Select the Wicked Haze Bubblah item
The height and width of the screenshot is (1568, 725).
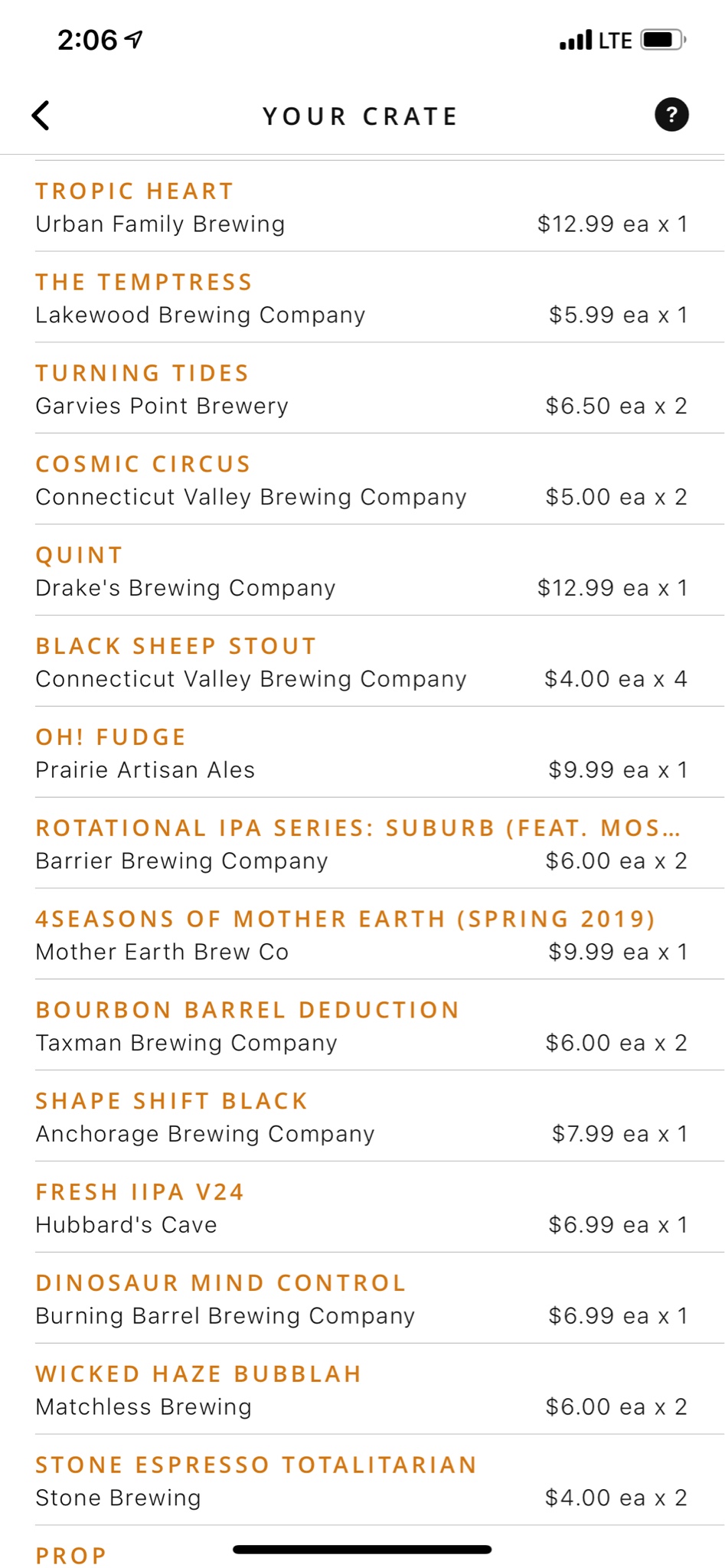pos(362,1390)
